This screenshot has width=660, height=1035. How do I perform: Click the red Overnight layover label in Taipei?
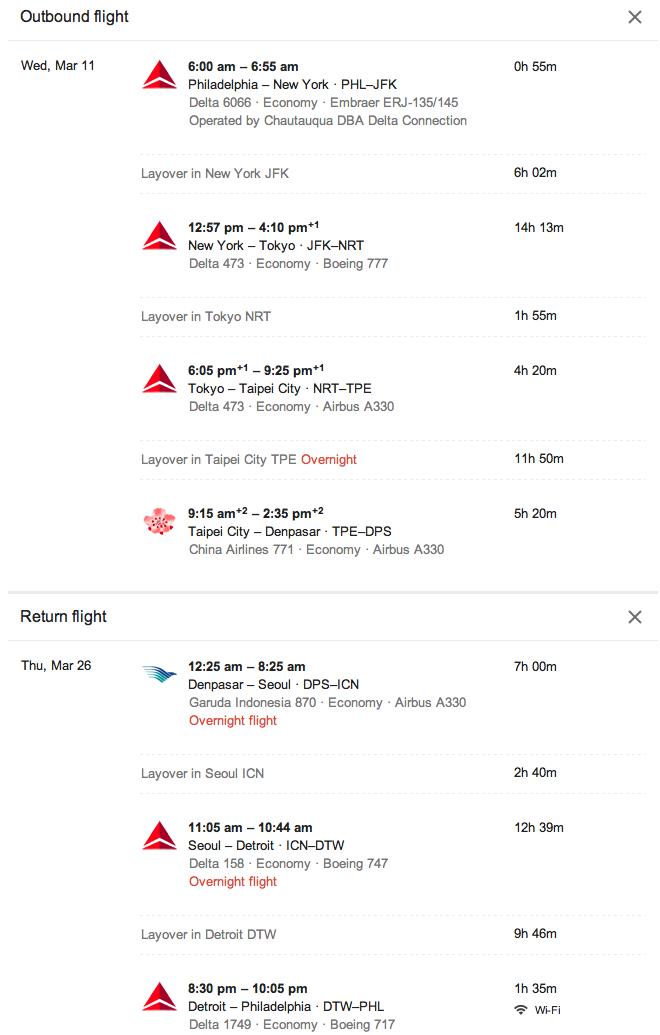(329, 459)
